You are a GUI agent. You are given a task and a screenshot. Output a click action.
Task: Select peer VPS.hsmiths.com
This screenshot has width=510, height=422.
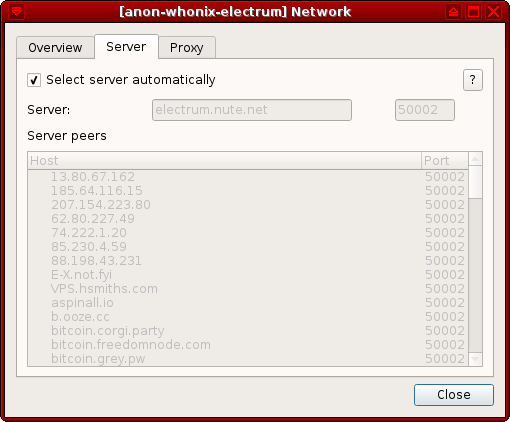pyautogui.click(x=248, y=289)
